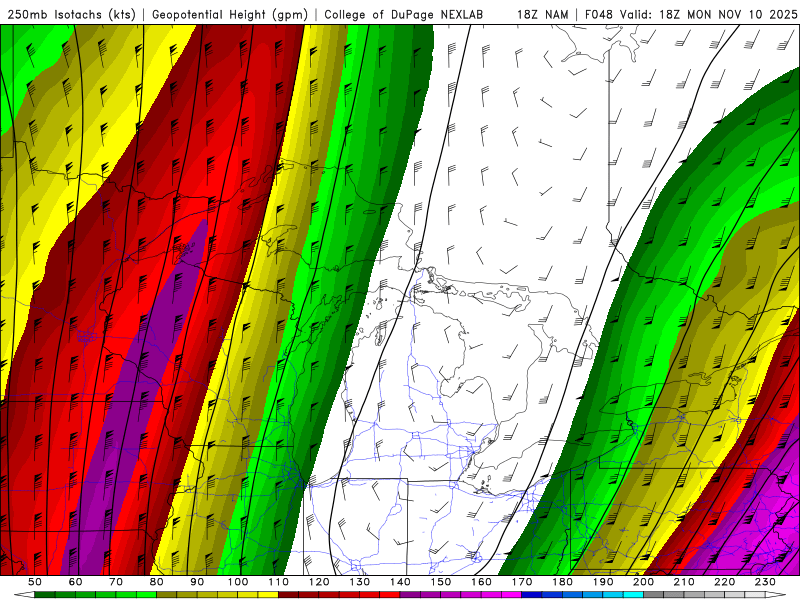Click the 'F048 Valid: 18Z MON NOV 10 2025' text

[691, 15]
